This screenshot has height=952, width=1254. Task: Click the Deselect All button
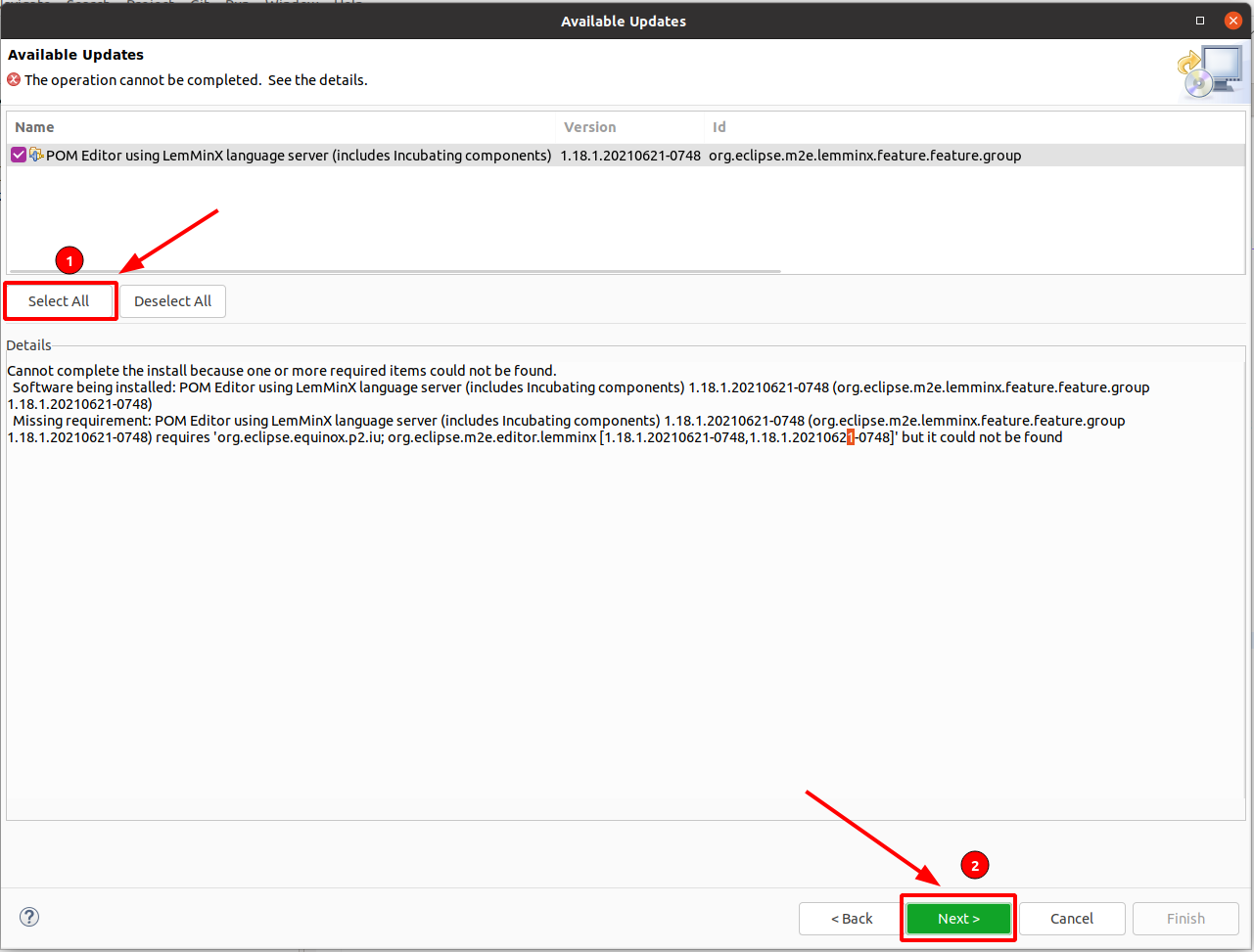coord(172,301)
